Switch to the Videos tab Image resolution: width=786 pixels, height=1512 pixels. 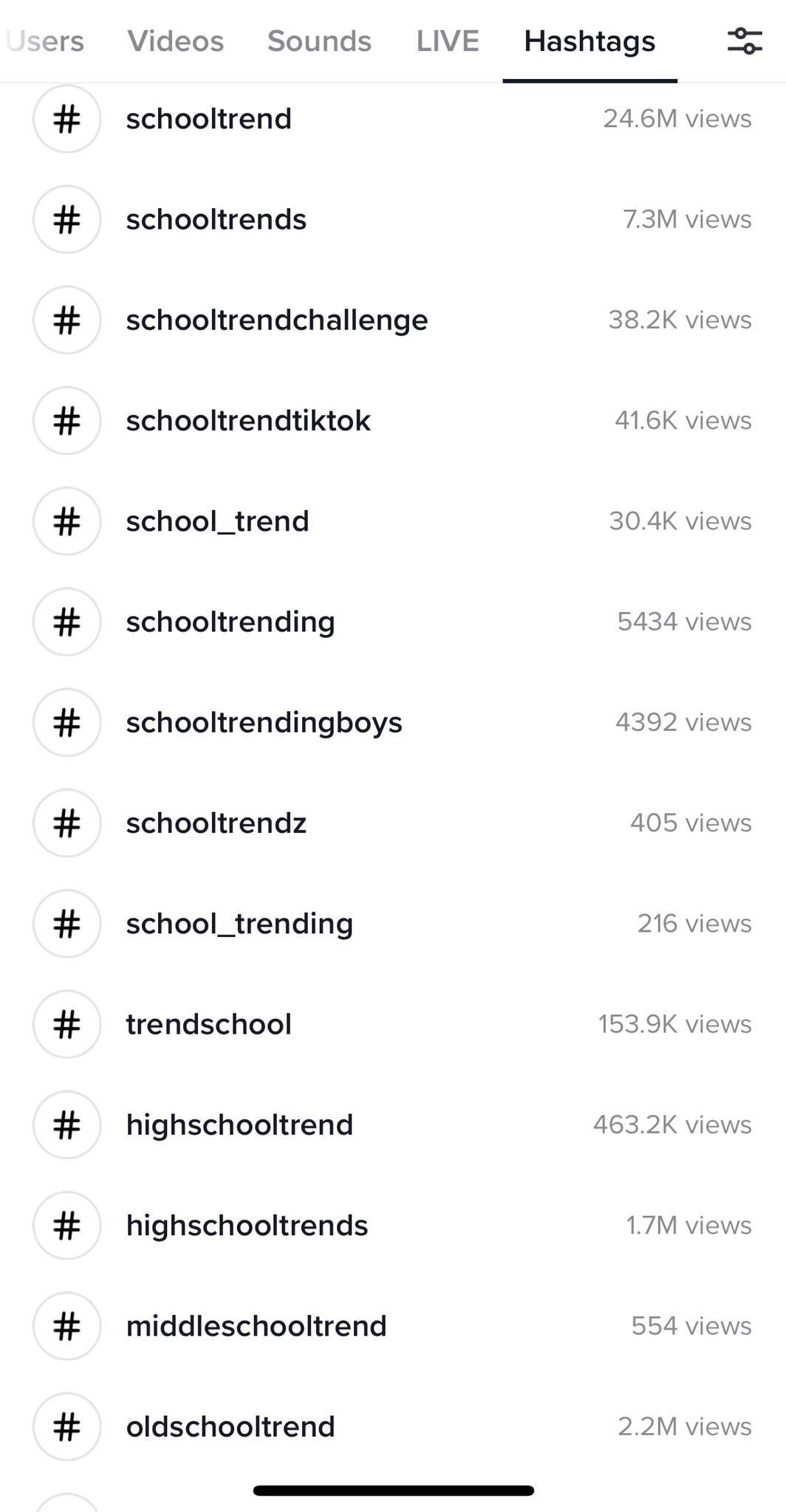coord(176,41)
